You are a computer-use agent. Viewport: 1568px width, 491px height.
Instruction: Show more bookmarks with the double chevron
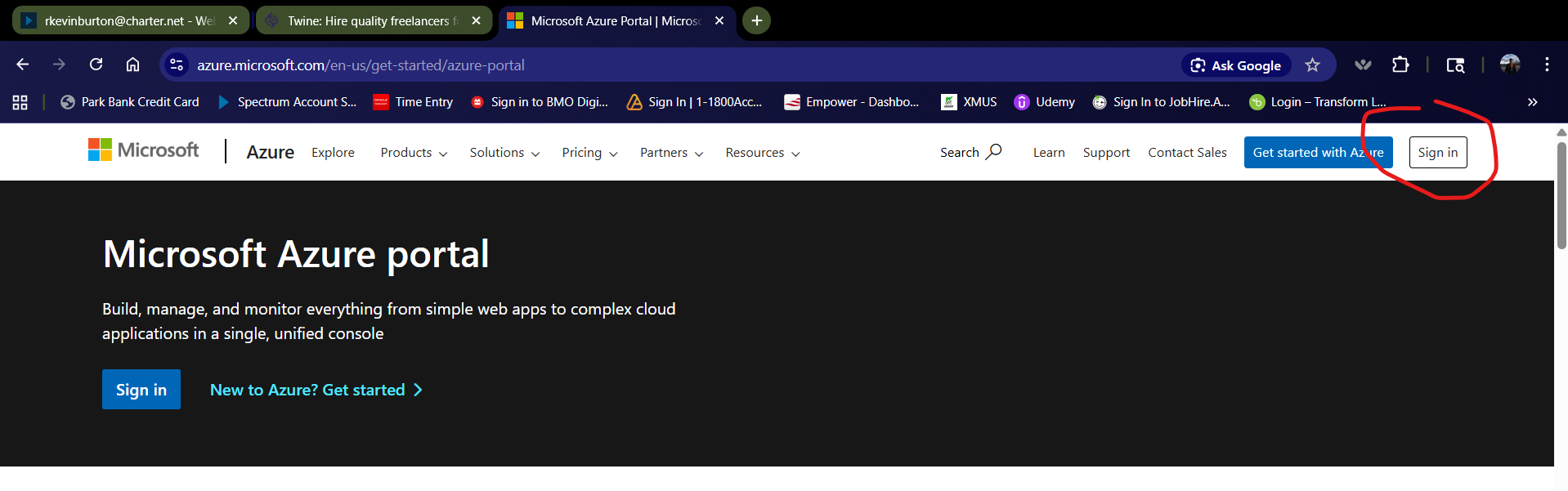[x=1532, y=102]
